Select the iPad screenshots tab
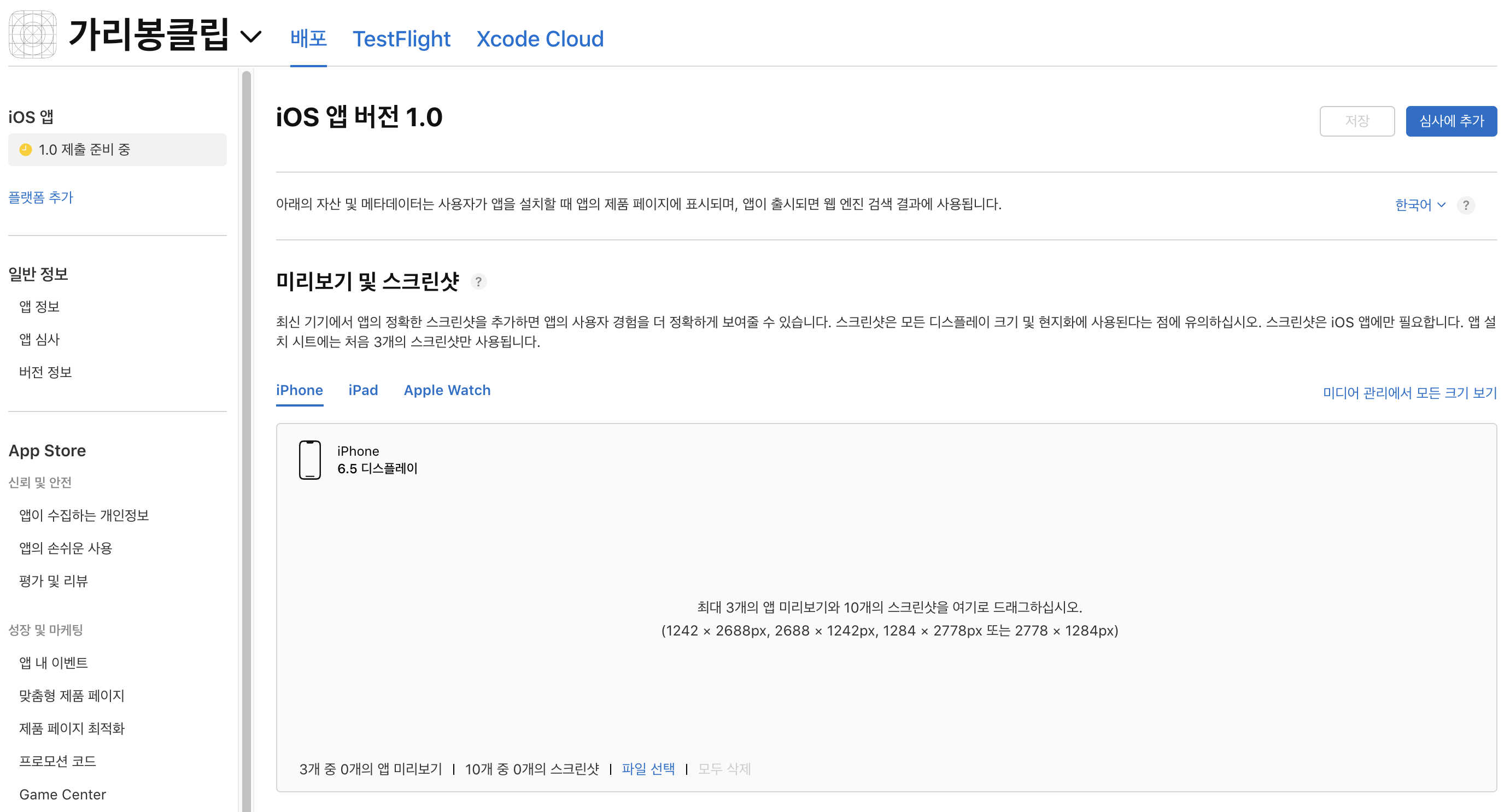 click(363, 390)
